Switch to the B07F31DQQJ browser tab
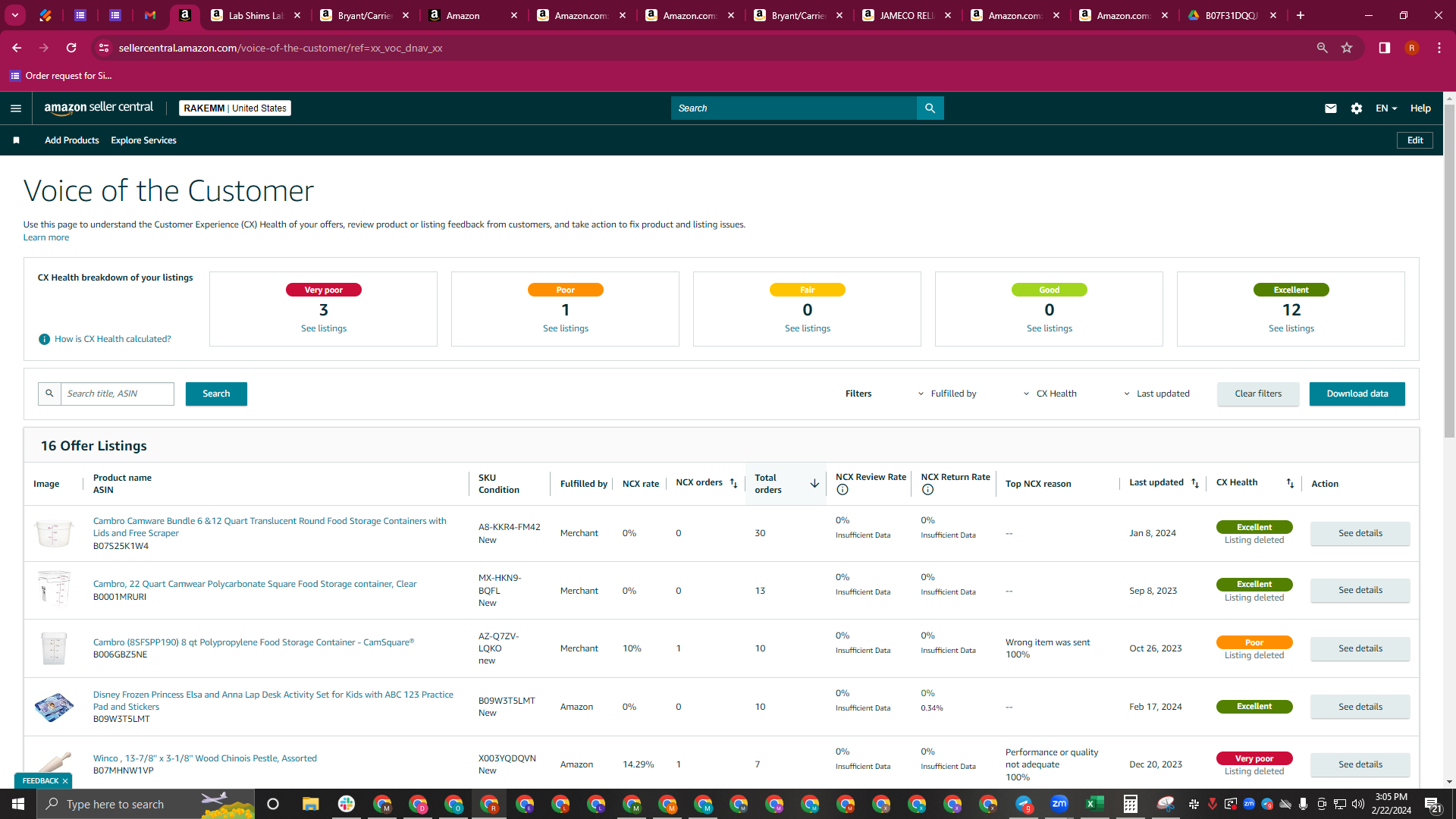This screenshot has height=819, width=1456. 1232,15
